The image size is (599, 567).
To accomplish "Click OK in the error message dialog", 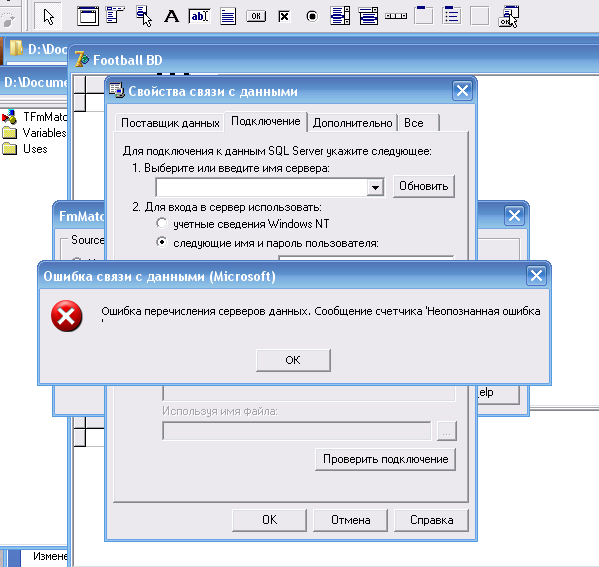I will (x=293, y=360).
